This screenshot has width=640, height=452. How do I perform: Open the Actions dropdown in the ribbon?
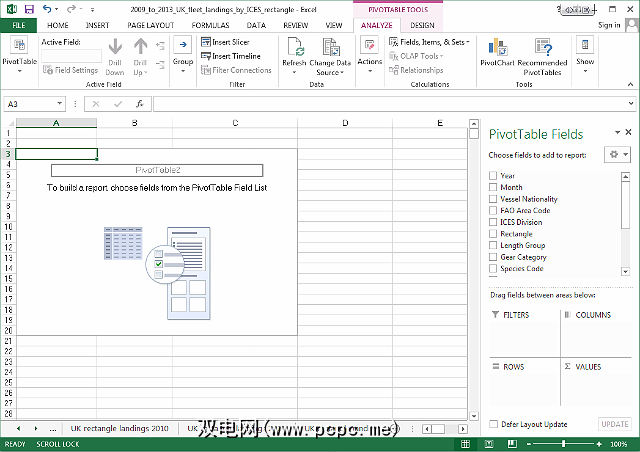[369, 52]
